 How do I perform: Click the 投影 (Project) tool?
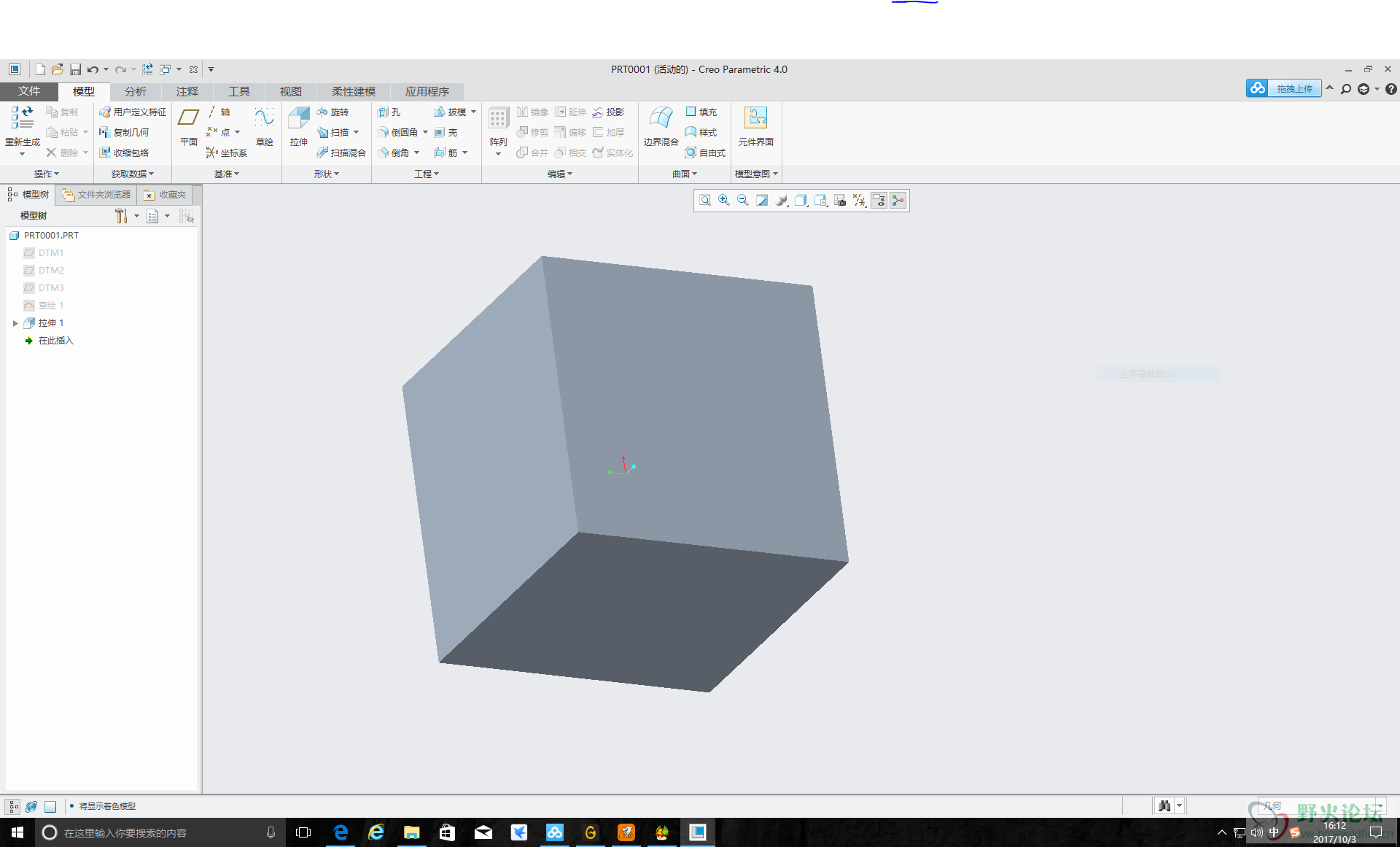[608, 112]
